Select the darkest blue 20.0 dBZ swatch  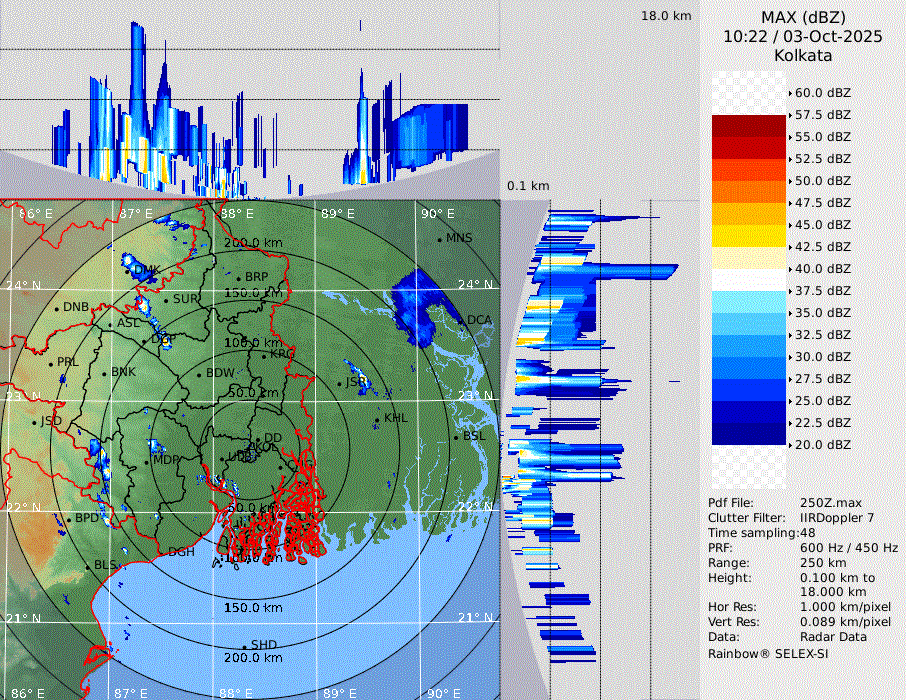coord(749,434)
